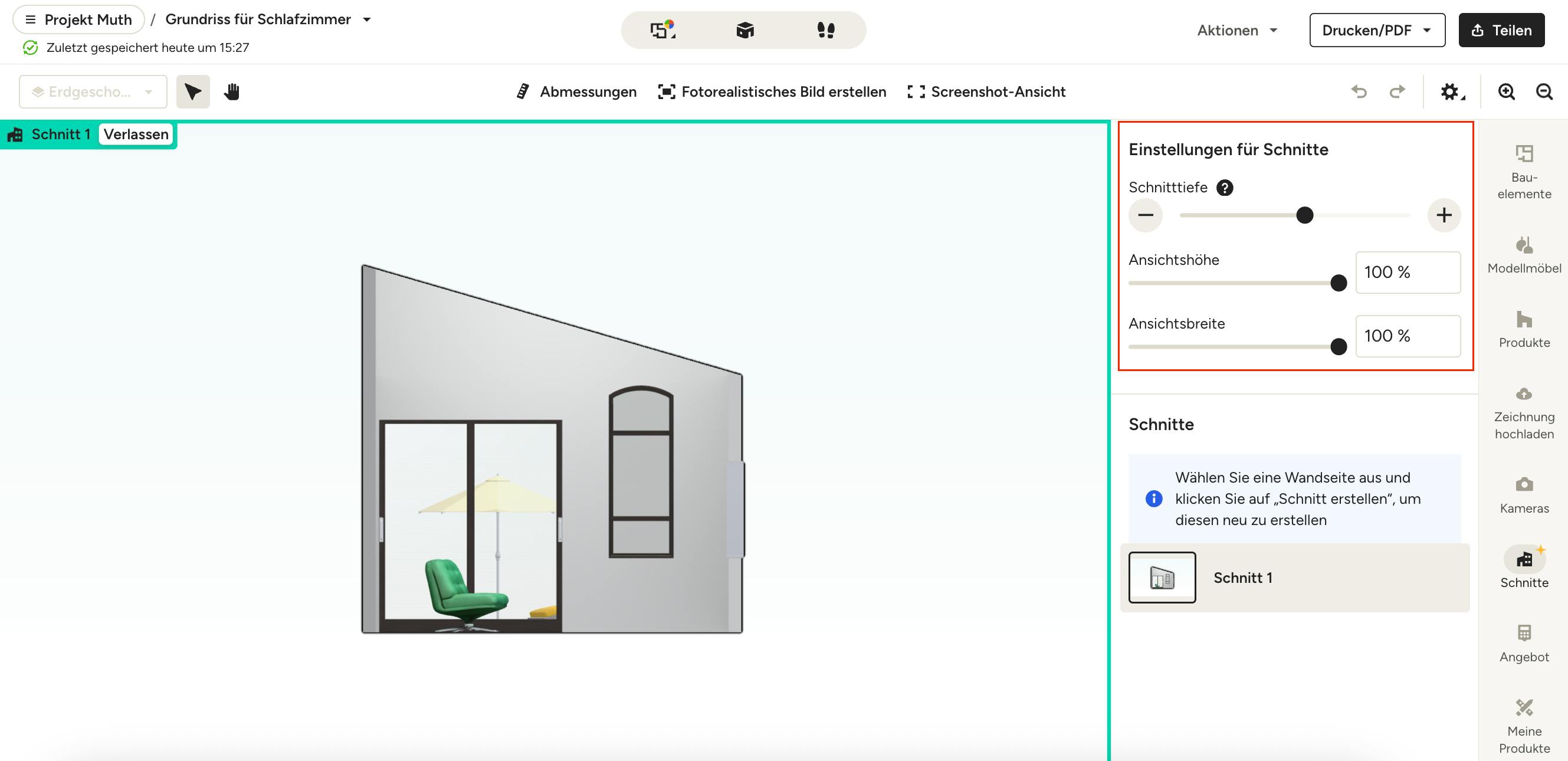Click the "Zuletzt gespeichert heute um 15:27" text
The image size is (1568, 761).
pos(148,47)
